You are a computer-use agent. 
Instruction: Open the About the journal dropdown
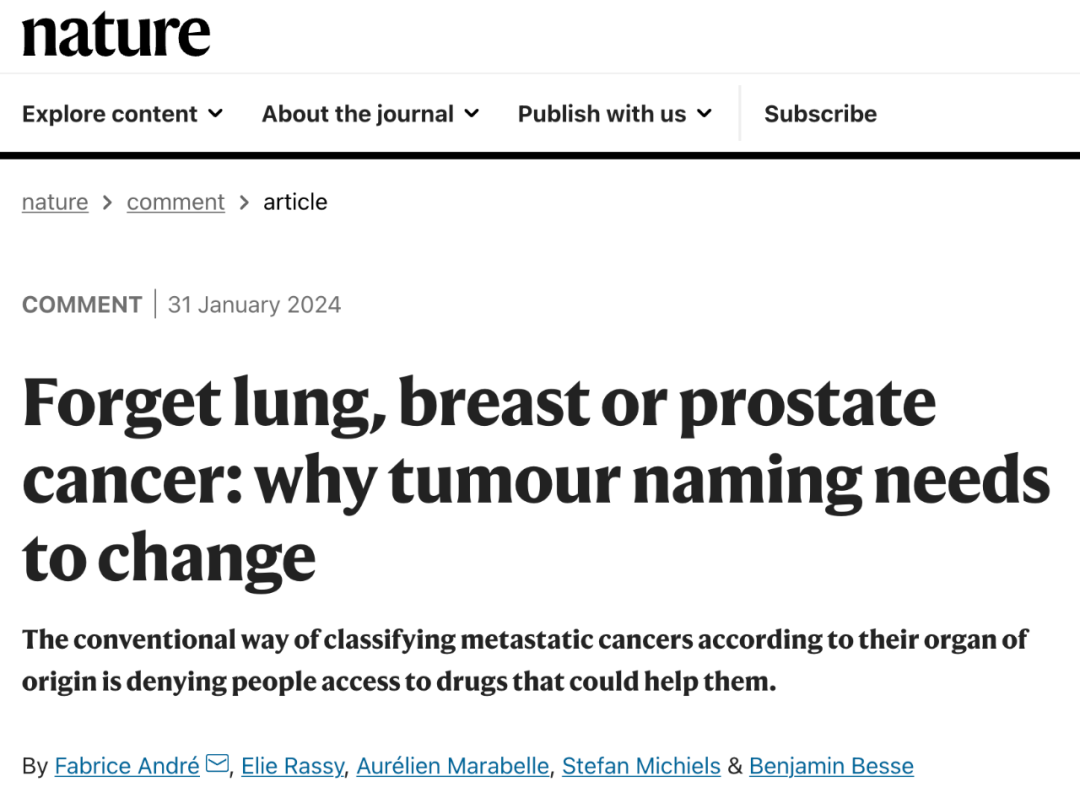point(370,114)
